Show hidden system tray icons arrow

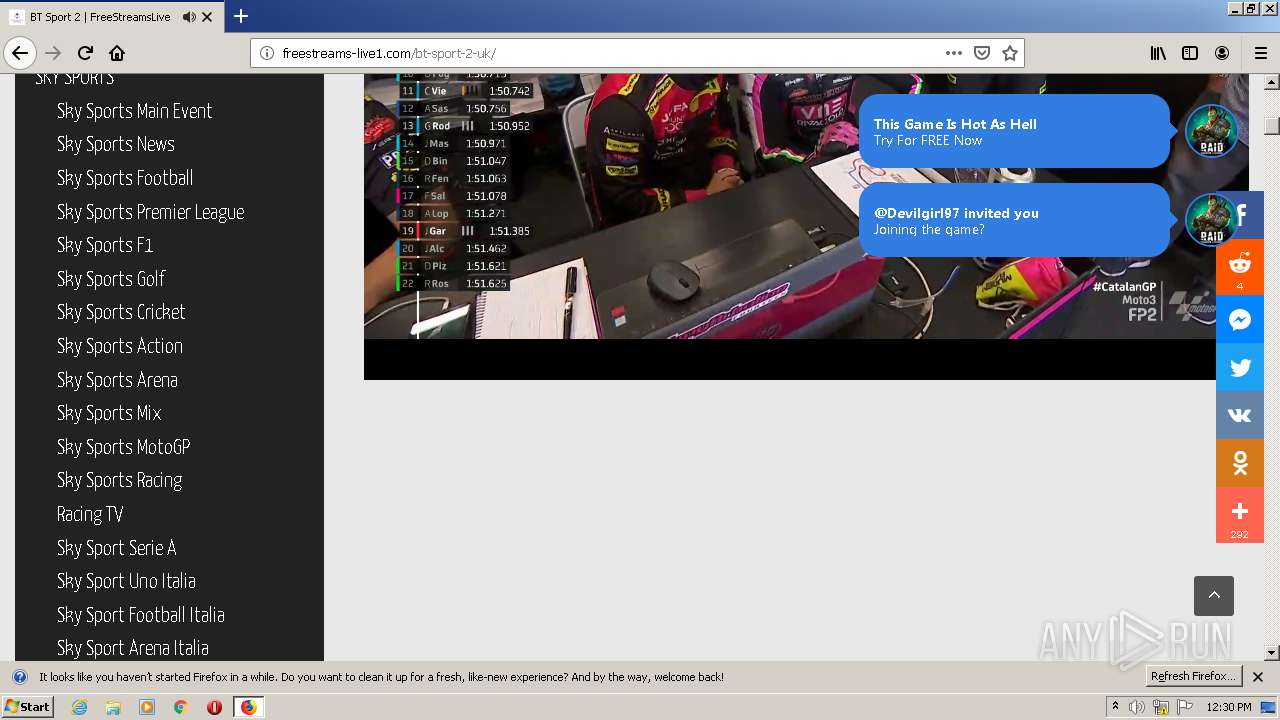1116,706
